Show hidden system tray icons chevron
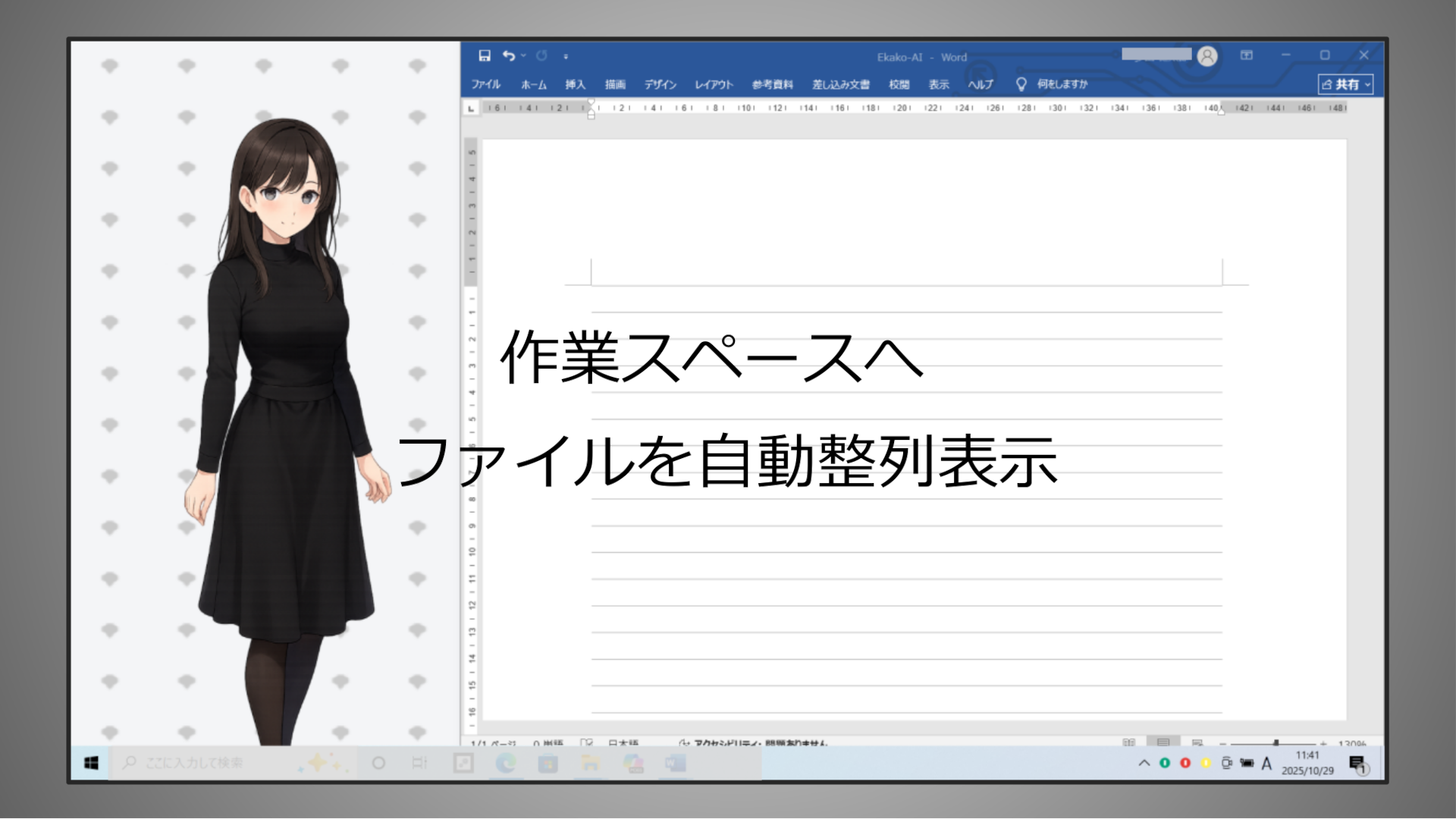 pos(1144,764)
